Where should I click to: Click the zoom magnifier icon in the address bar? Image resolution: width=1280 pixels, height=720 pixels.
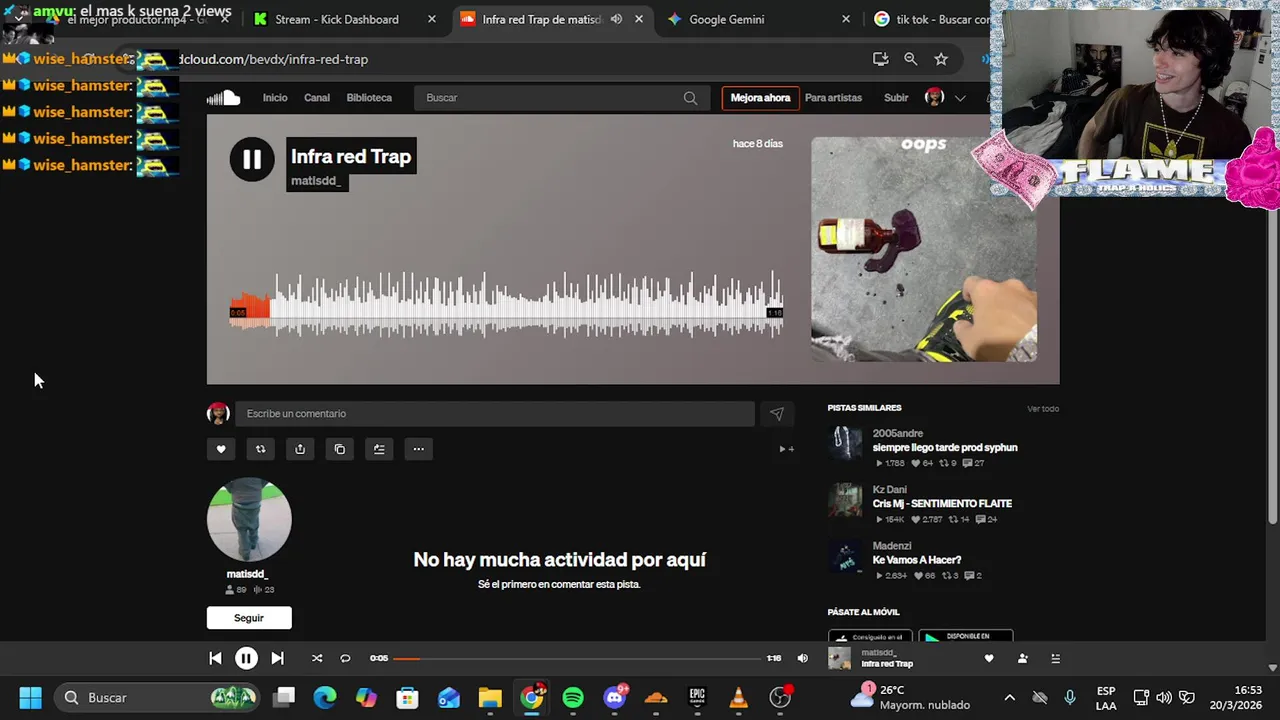pyautogui.click(x=911, y=59)
